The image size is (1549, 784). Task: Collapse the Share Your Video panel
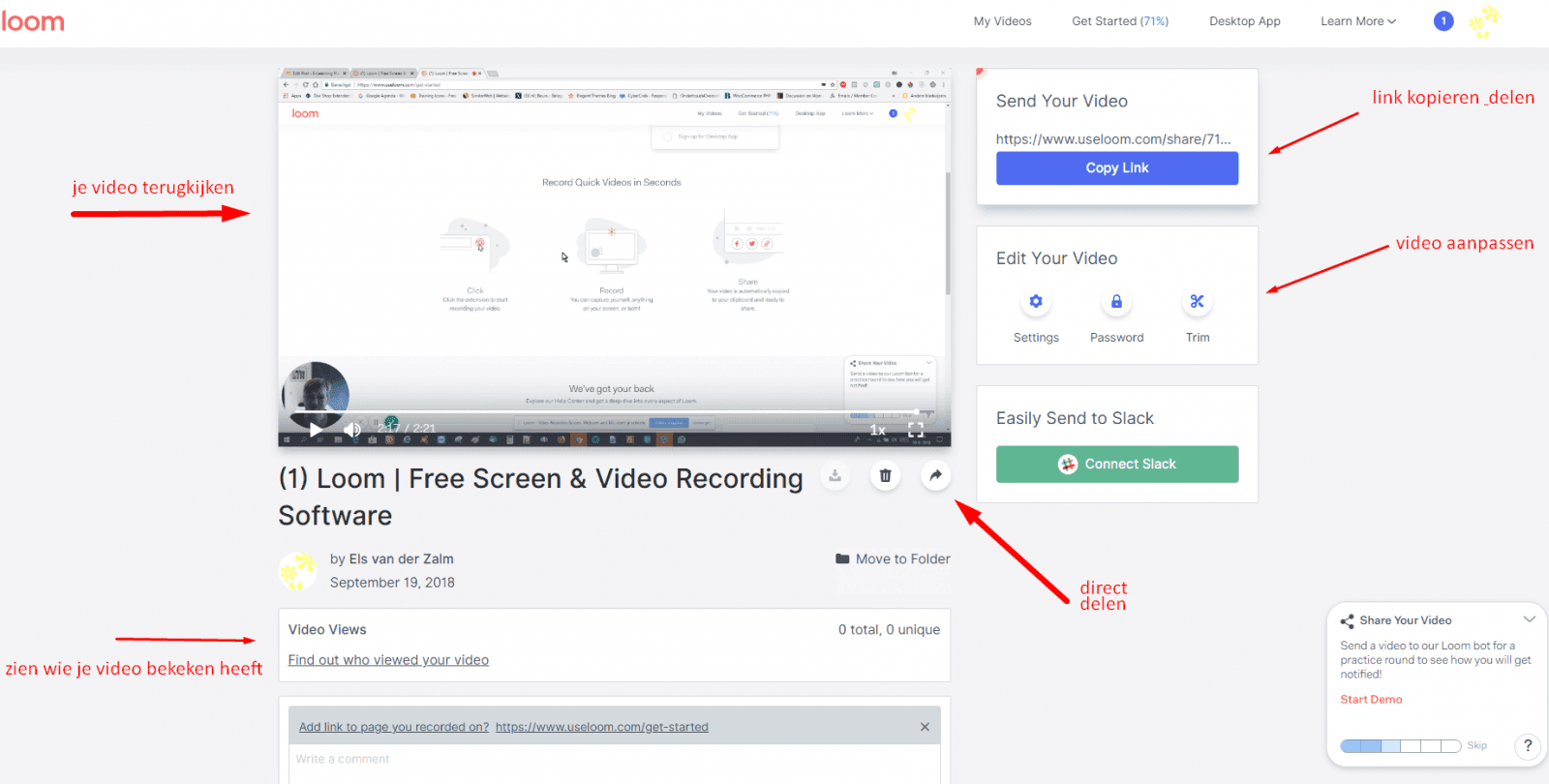(1529, 619)
